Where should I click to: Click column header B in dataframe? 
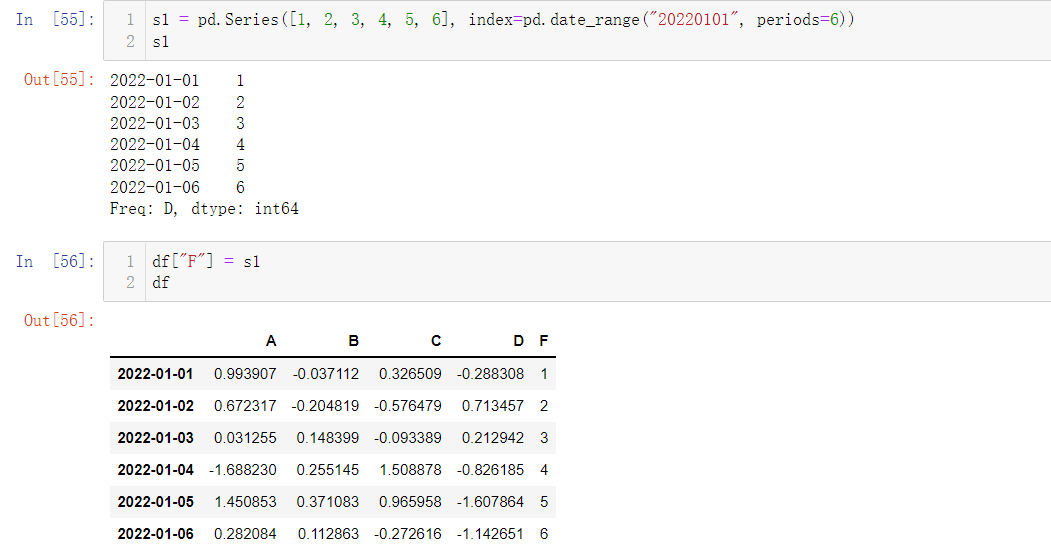pyautogui.click(x=353, y=341)
